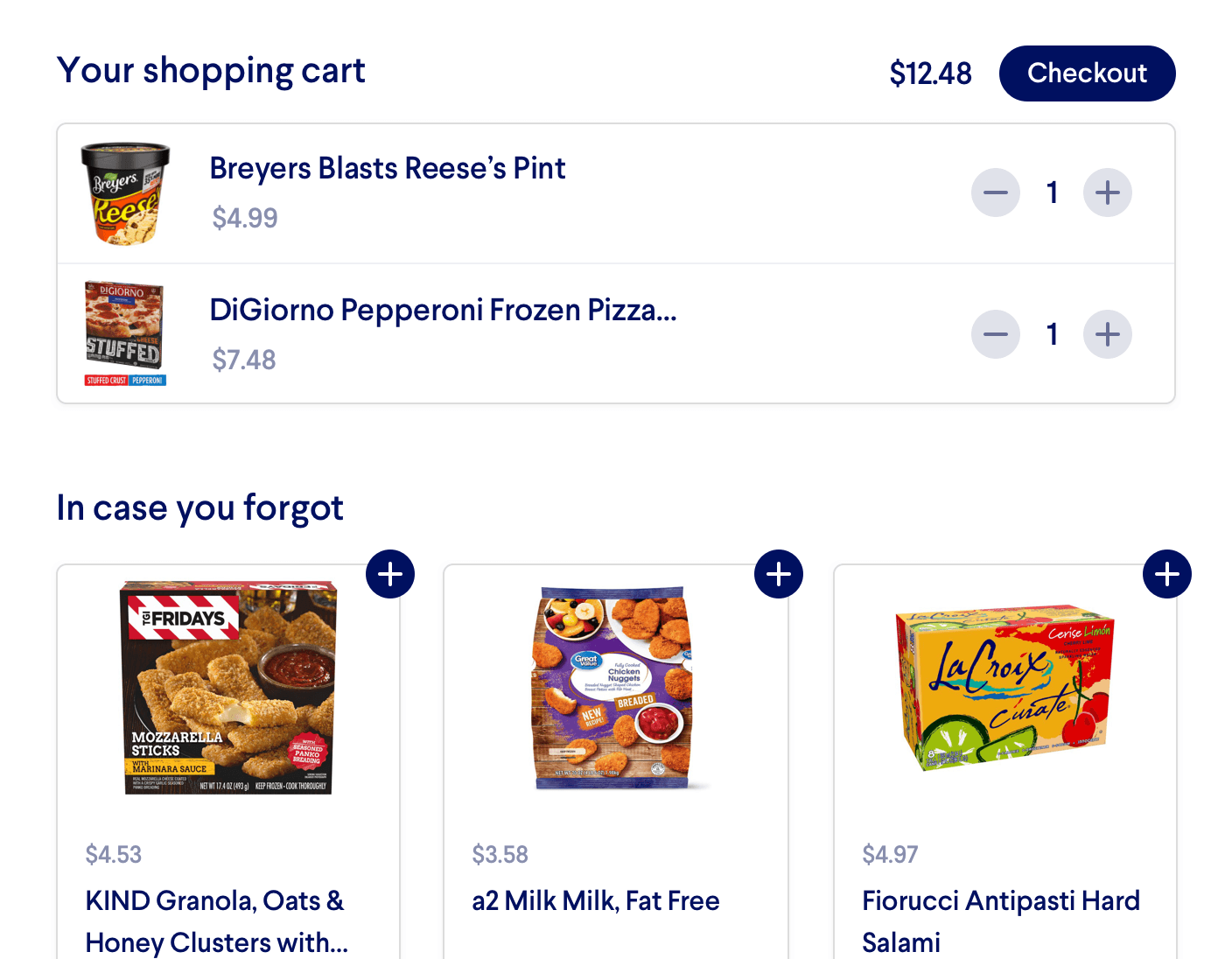Open the a2 Milk Milk, Fat Free link
The image size is (1232, 959).
coord(596,901)
